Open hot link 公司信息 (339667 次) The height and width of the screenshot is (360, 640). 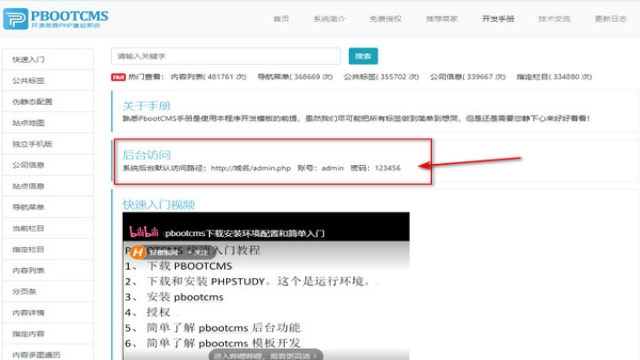pos(468,77)
